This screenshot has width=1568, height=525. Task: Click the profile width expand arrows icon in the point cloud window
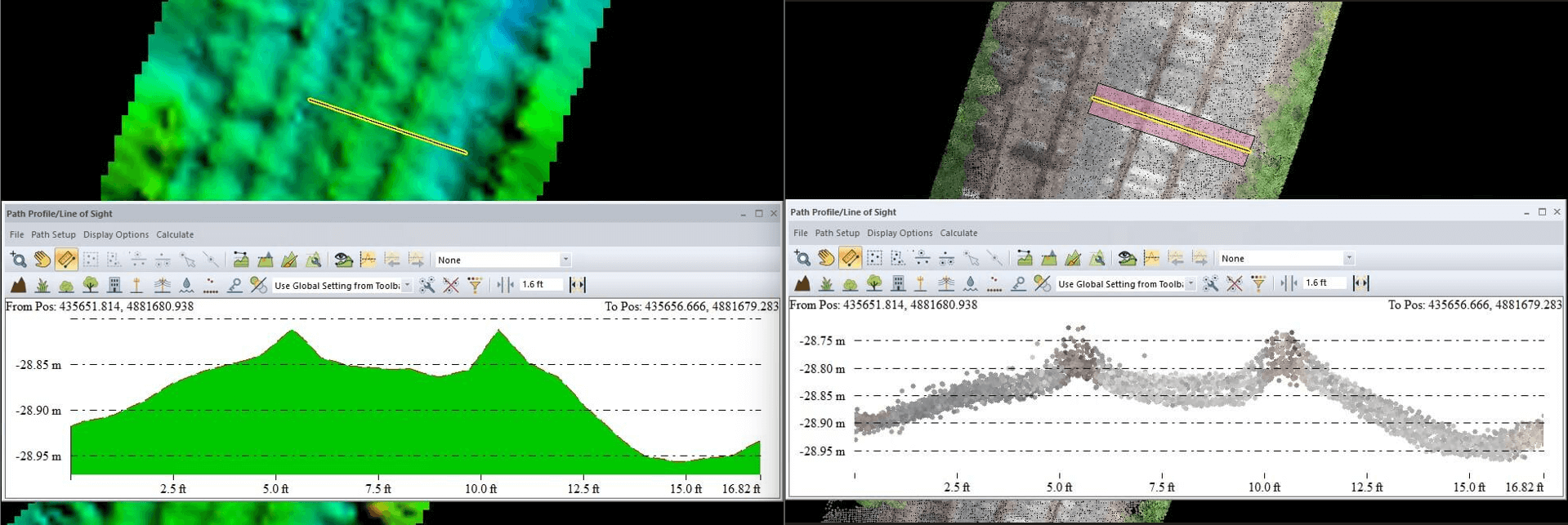[x=1360, y=283]
